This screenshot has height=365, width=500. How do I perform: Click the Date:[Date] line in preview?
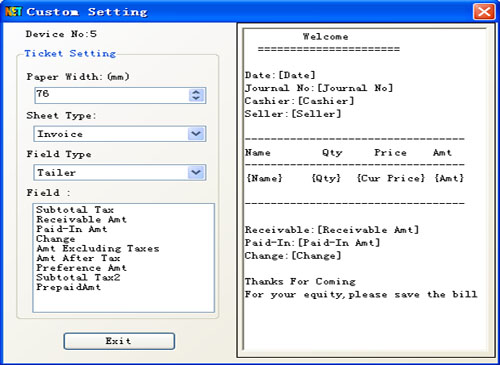tap(280, 75)
